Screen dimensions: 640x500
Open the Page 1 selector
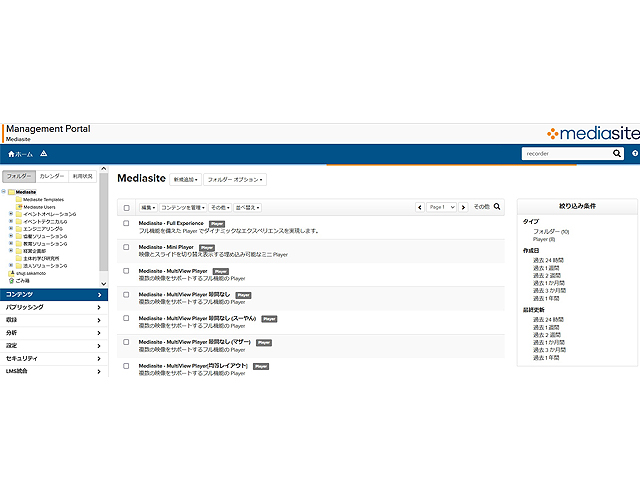(441, 207)
